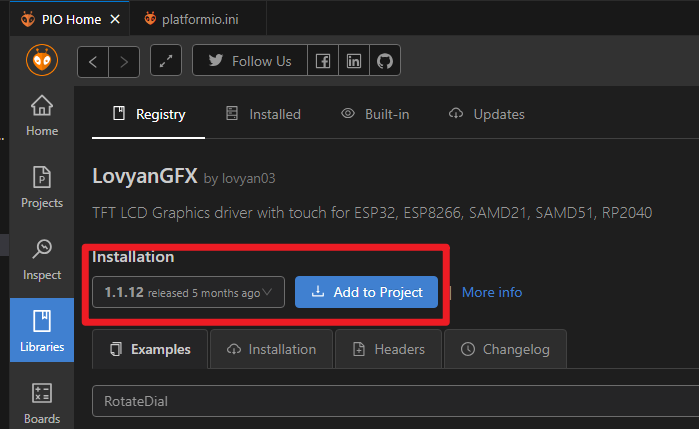Screen dimensions: 699x429
Task: Open the More info link
Action: [x=492, y=292]
